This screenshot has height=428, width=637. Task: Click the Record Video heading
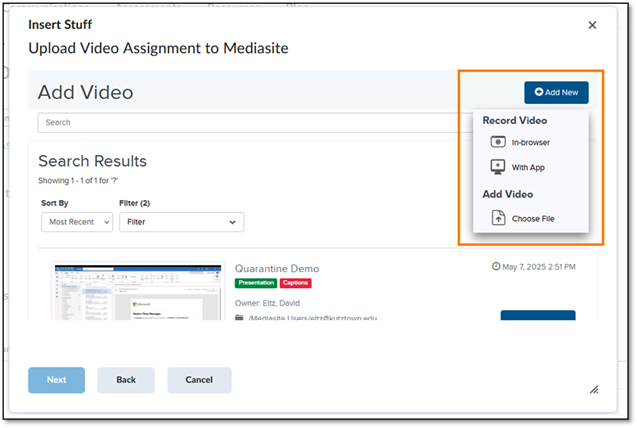pyautogui.click(x=514, y=121)
